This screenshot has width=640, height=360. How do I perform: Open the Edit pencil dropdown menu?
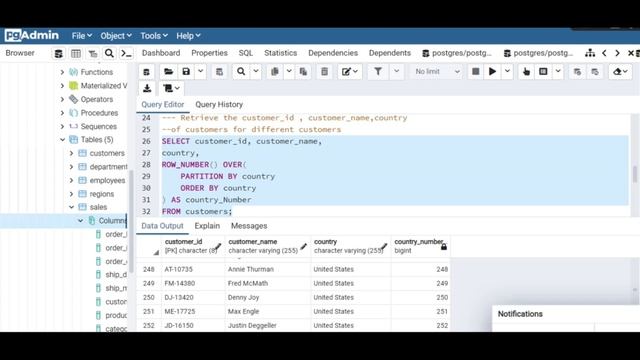coord(350,72)
